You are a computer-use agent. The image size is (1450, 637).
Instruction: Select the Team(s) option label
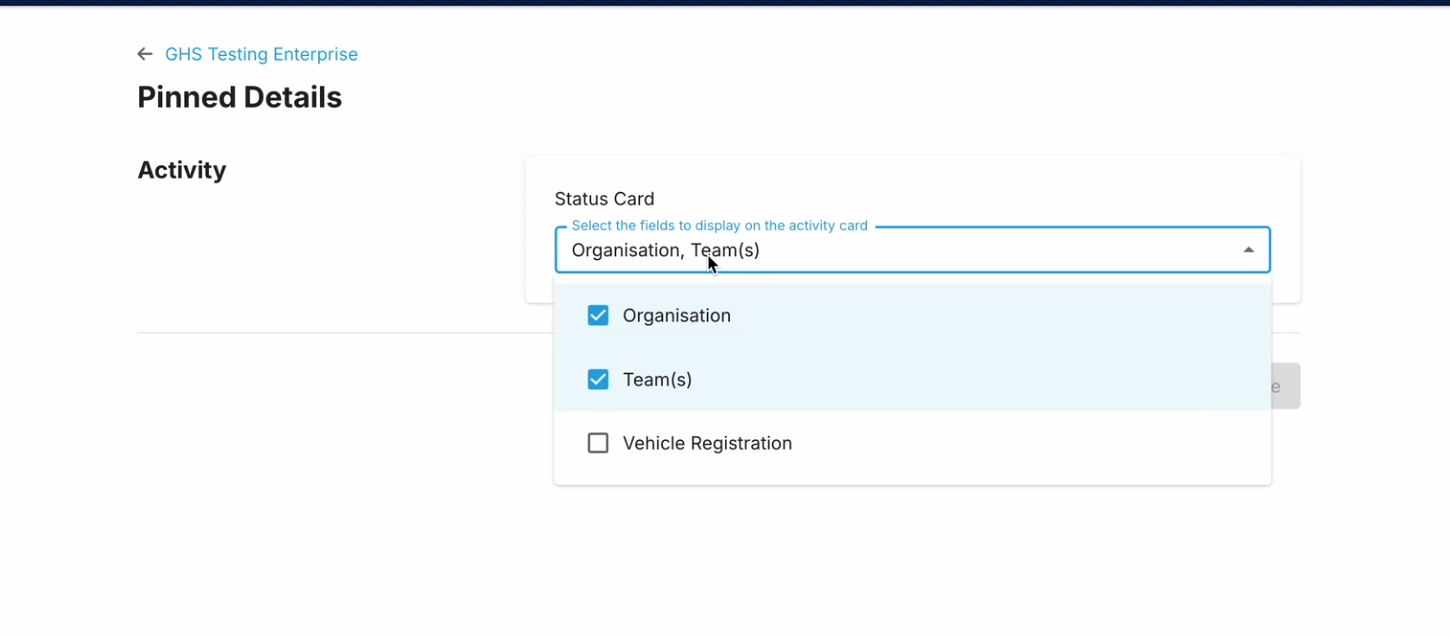point(657,380)
